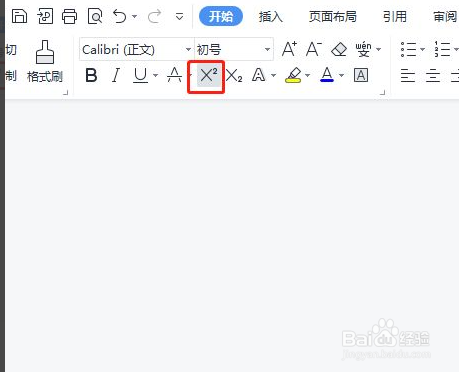The width and height of the screenshot is (459, 372).
Task: Open the Print Preview icon
Action: tap(95, 16)
